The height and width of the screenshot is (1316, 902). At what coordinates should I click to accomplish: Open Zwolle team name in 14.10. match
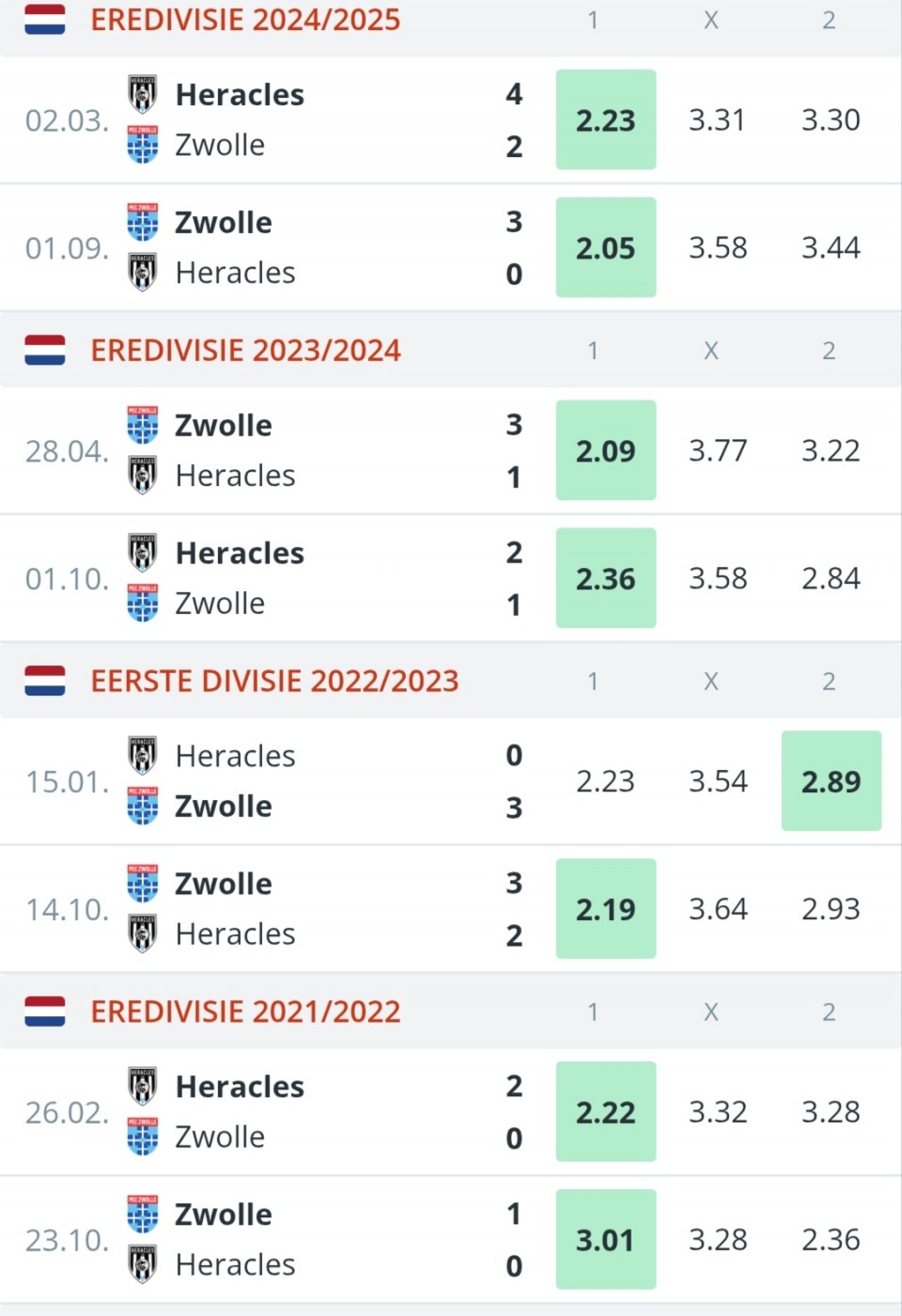(224, 884)
